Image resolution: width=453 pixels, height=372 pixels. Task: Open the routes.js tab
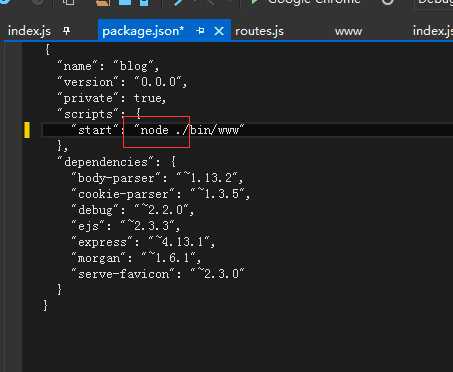point(259,31)
